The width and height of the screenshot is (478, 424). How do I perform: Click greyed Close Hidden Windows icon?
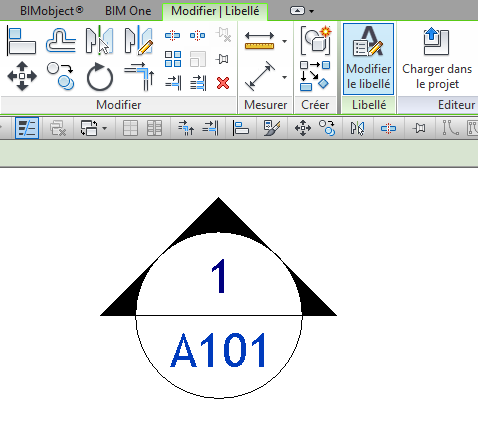coord(58,128)
